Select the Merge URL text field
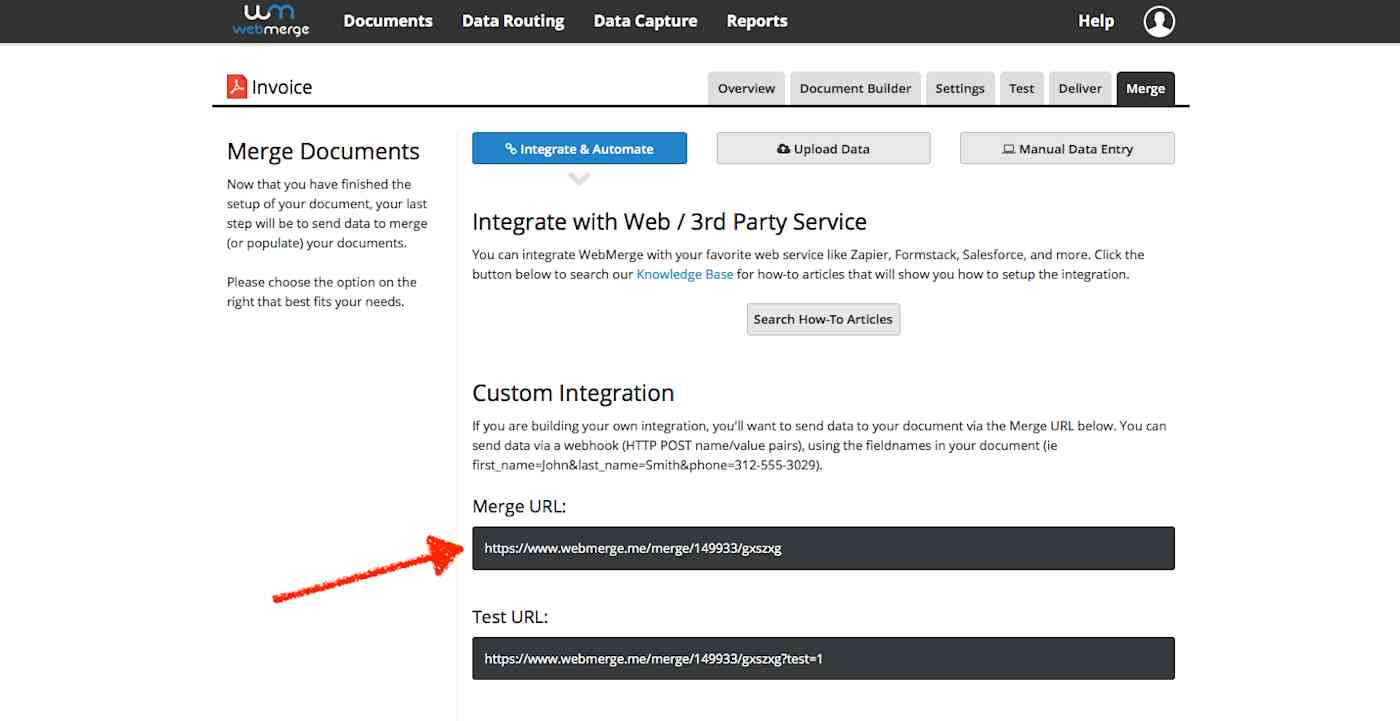Image resolution: width=1400 pixels, height=721 pixels. [x=823, y=548]
